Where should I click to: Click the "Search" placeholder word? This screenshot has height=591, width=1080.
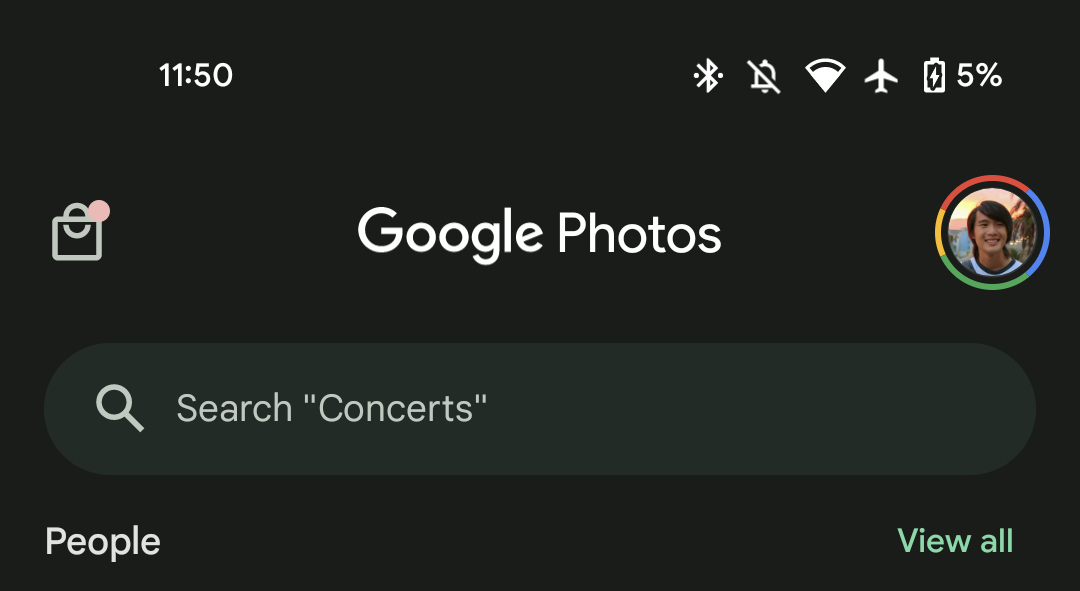pyautogui.click(x=234, y=408)
